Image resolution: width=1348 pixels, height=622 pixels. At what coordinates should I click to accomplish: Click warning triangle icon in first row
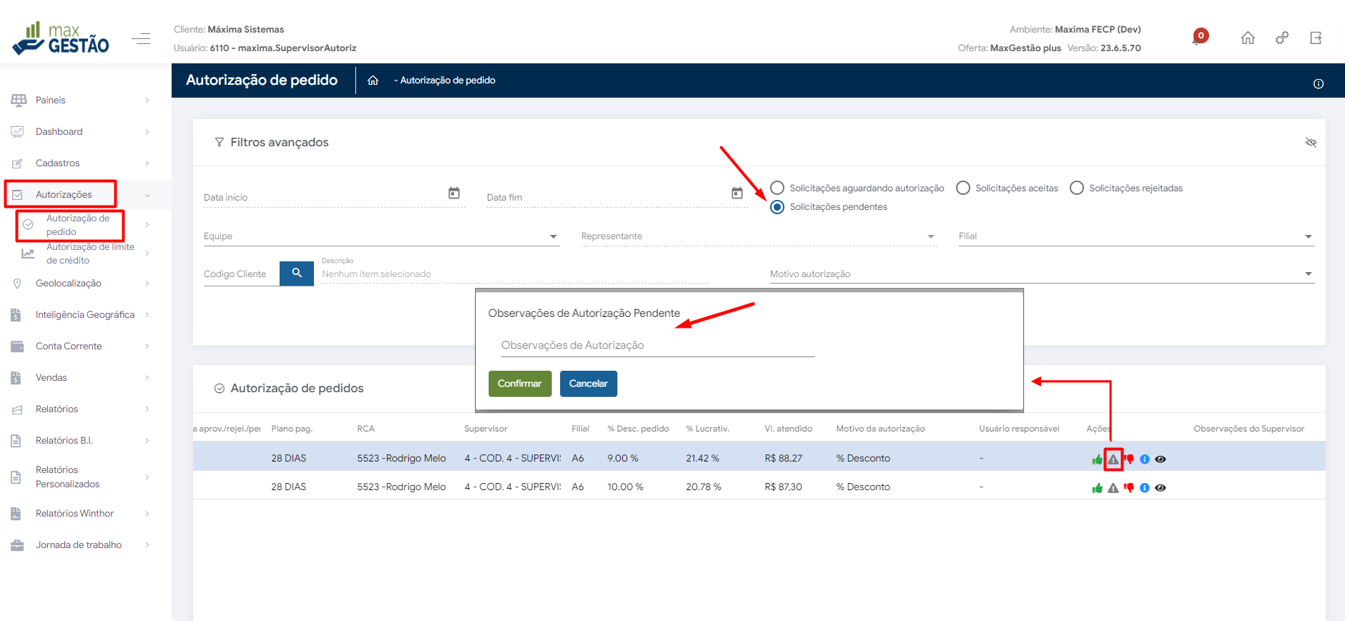tap(1113, 460)
